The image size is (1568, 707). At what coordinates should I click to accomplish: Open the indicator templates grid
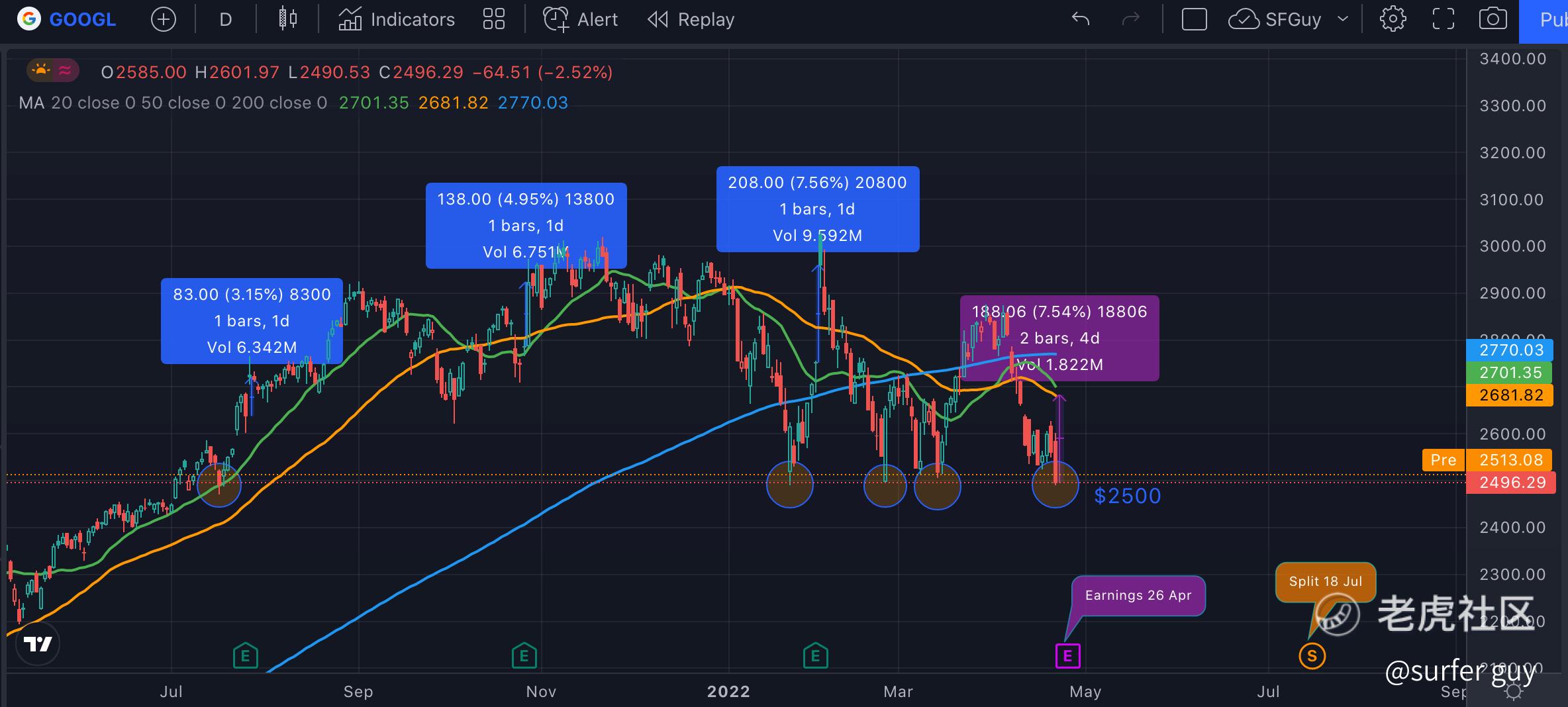pyautogui.click(x=494, y=19)
